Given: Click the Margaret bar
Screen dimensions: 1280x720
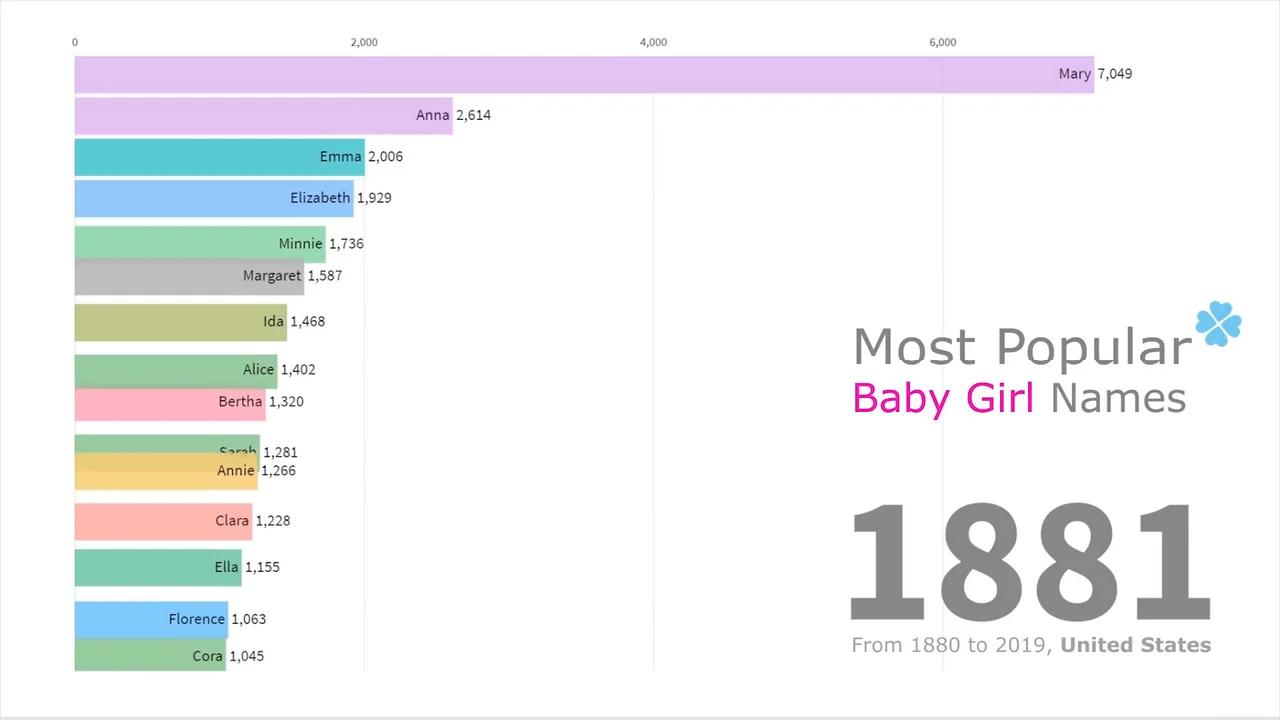Looking at the screenshot, I should [x=180, y=275].
